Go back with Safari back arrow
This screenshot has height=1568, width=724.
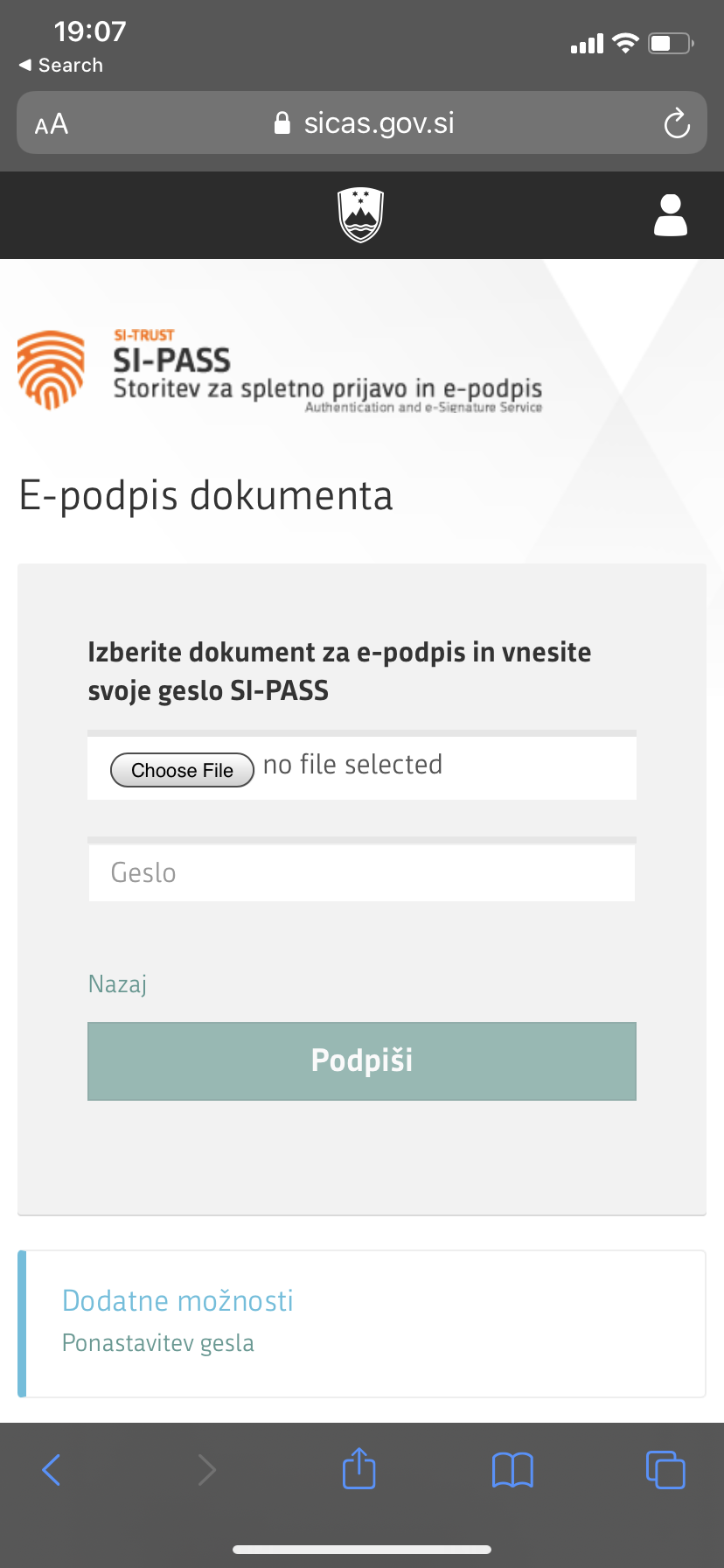(x=52, y=1469)
